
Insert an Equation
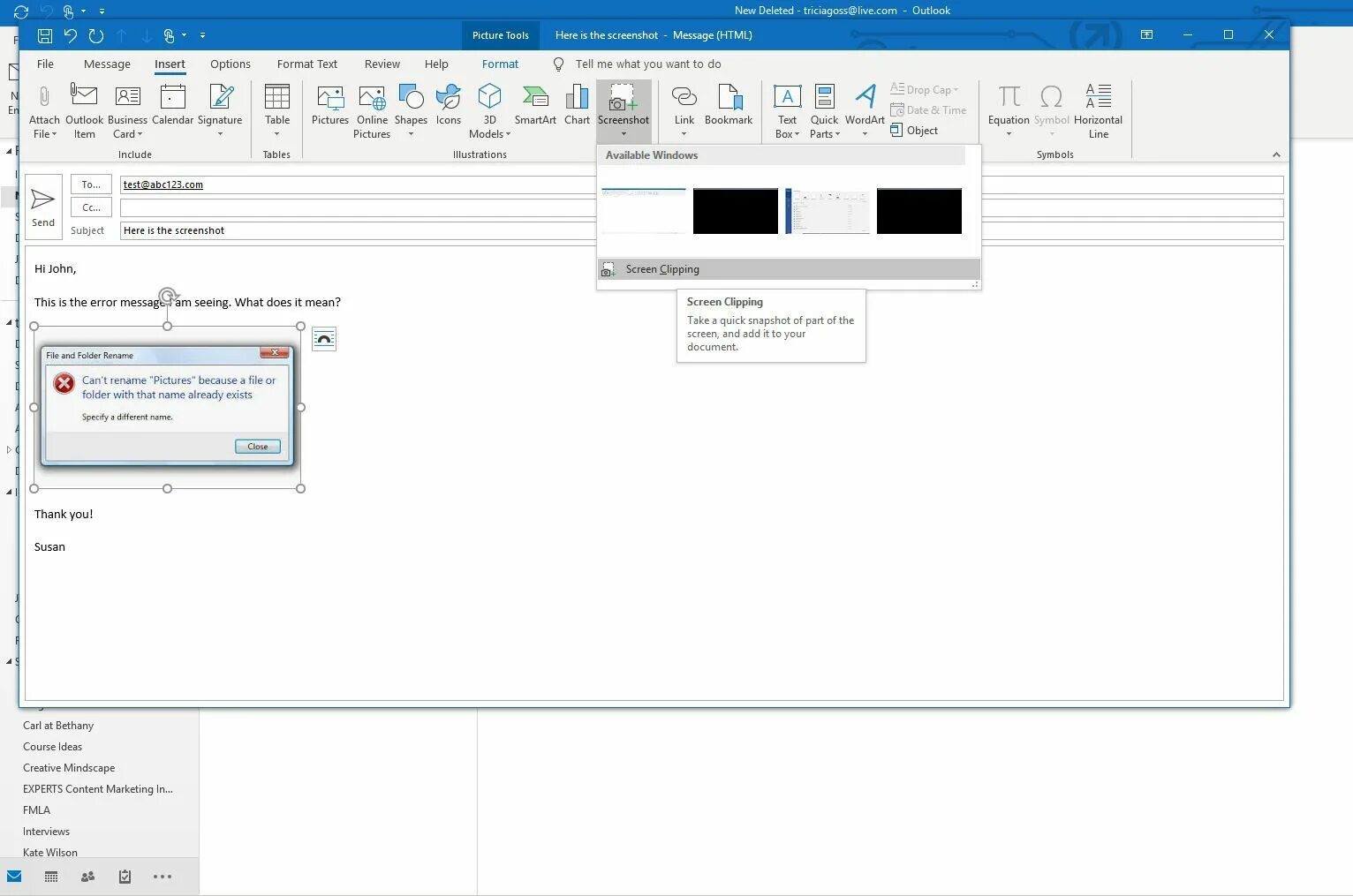(x=1009, y=111)
